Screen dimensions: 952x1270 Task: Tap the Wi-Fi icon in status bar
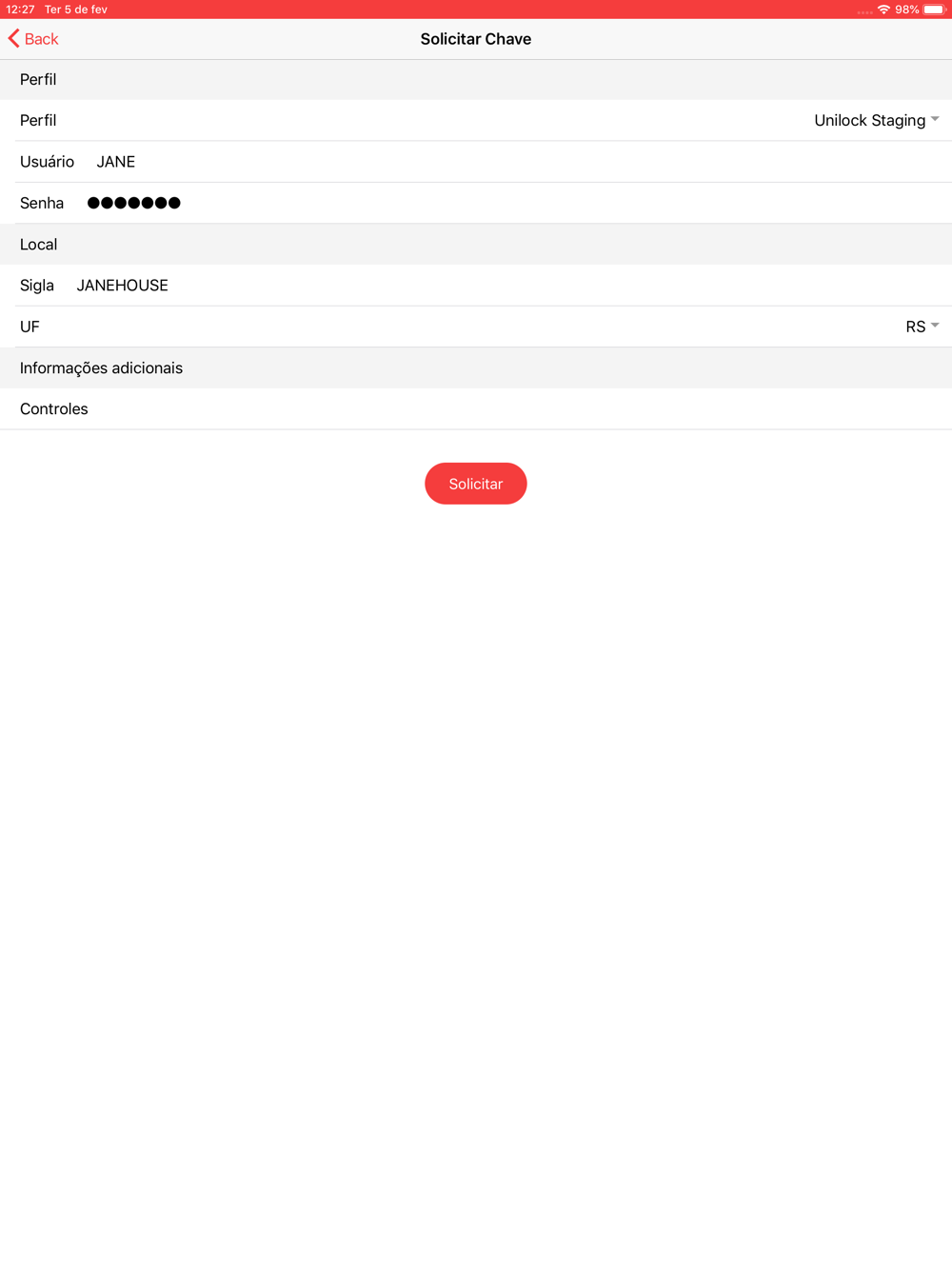pos(883,10)
